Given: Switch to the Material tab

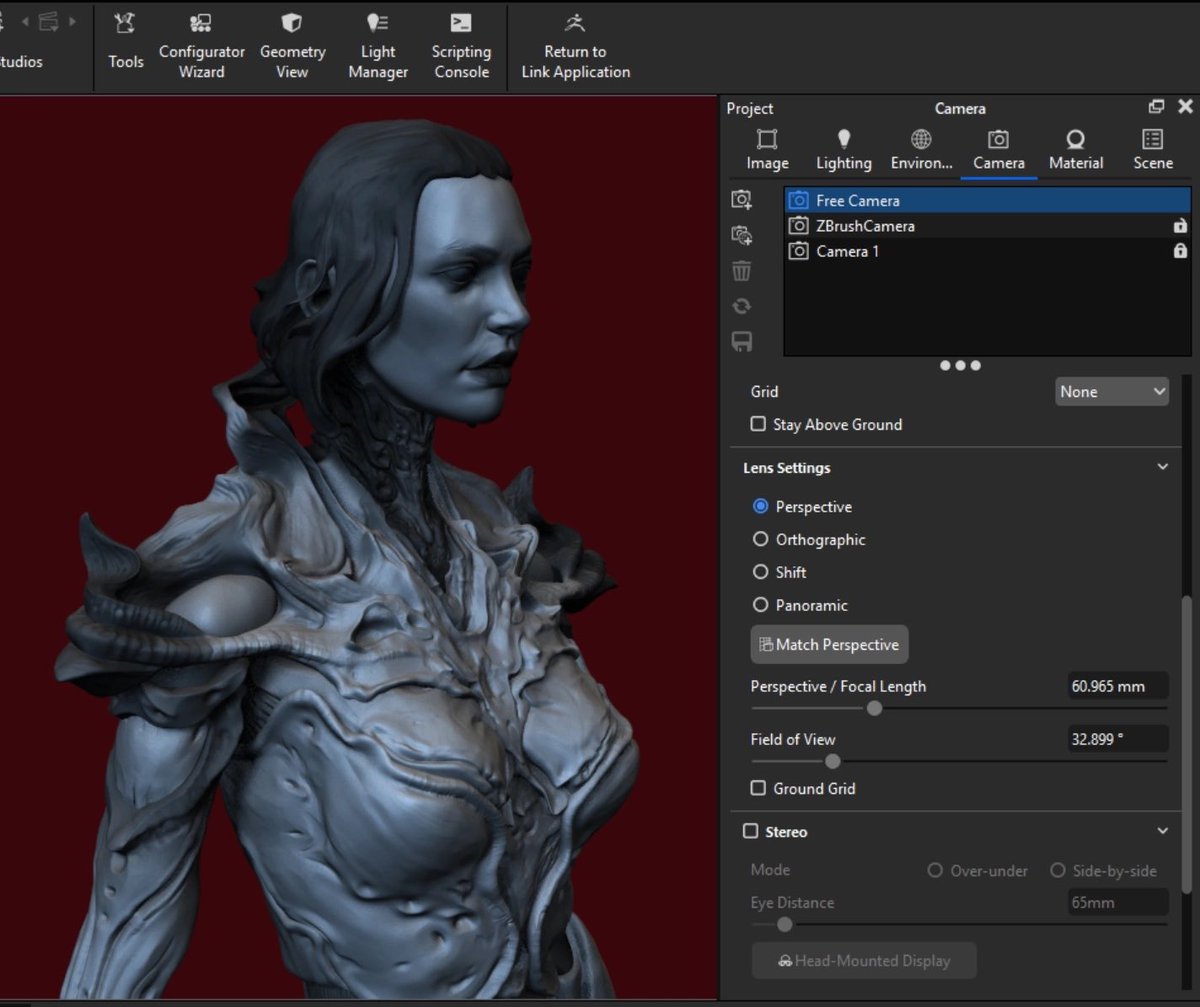Looking at the screenshot, I should pos(1075,149).
